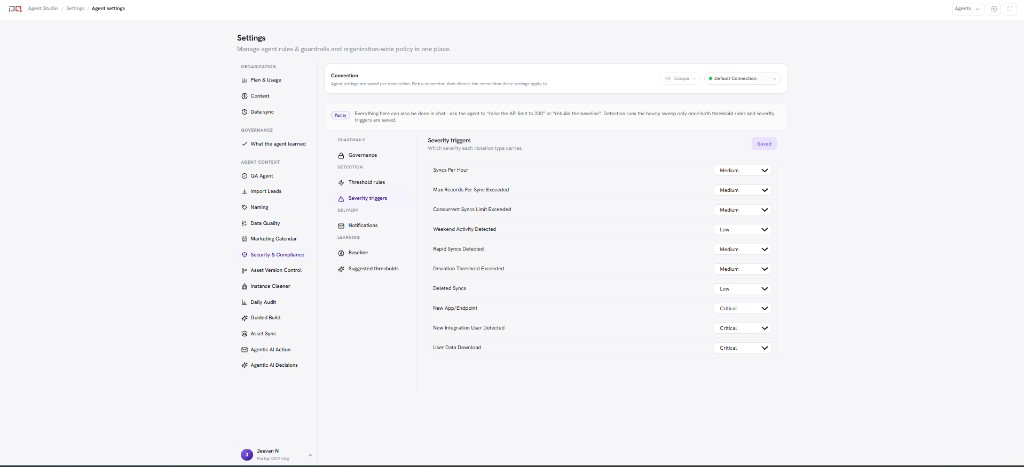Click the Deleted Syncs label
Screen dimensions: 1024x467
[x=449, y=289]
